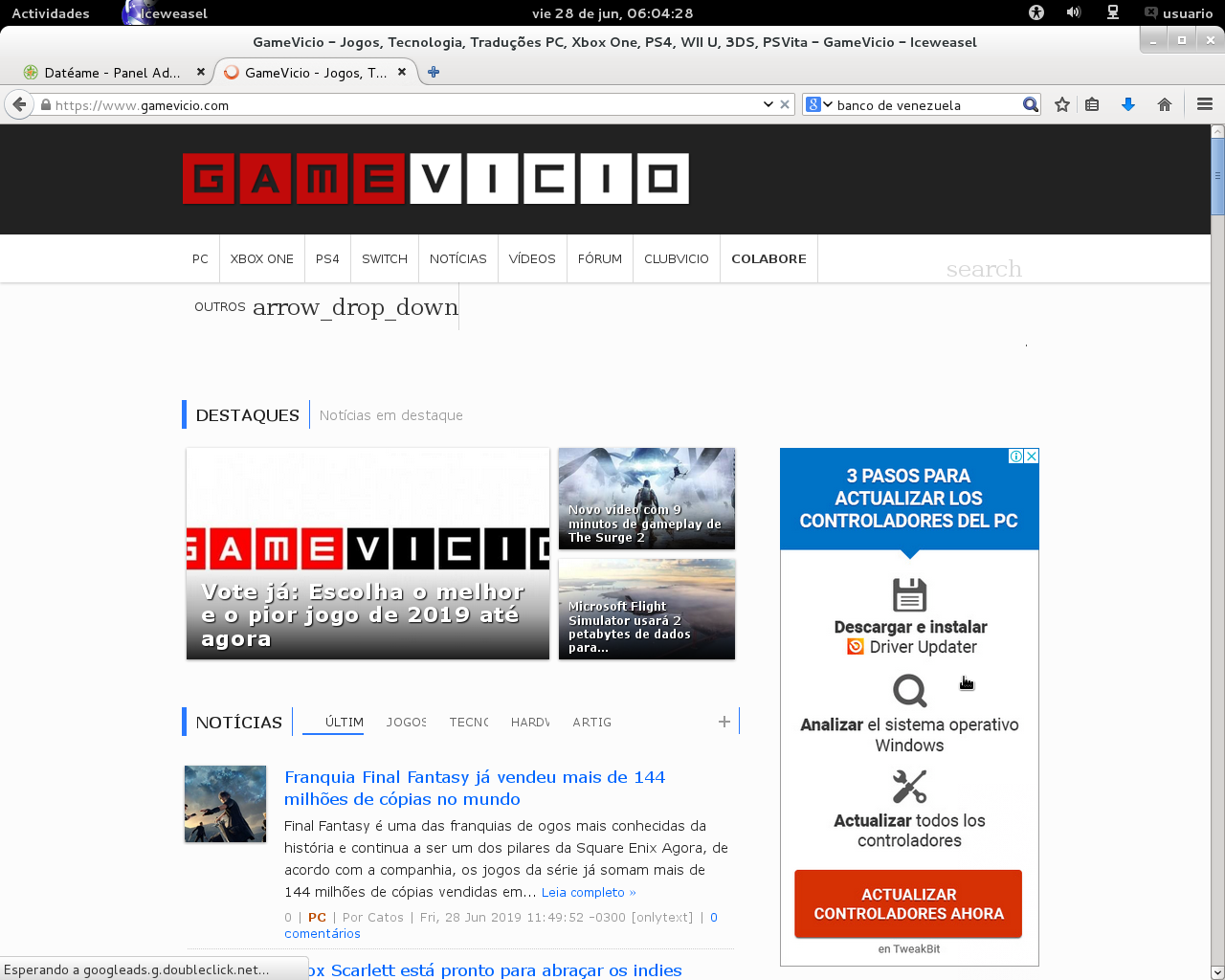This screenshot has height=980, width=1225.
Task: Open the Microsoft Flight Simulator thumbnail
Action: point(647,609)
